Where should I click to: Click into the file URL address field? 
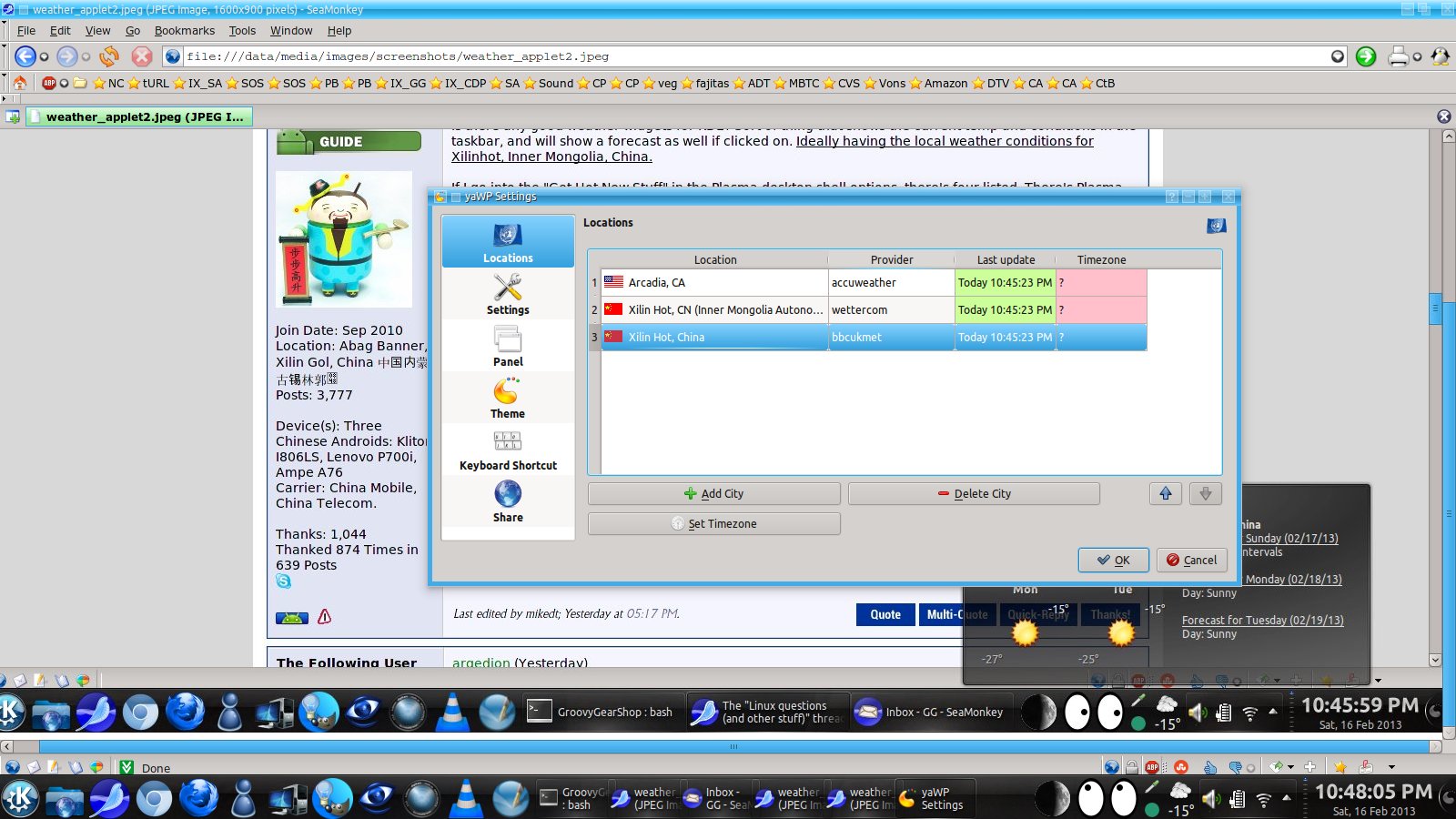click(x=728, y=56)
